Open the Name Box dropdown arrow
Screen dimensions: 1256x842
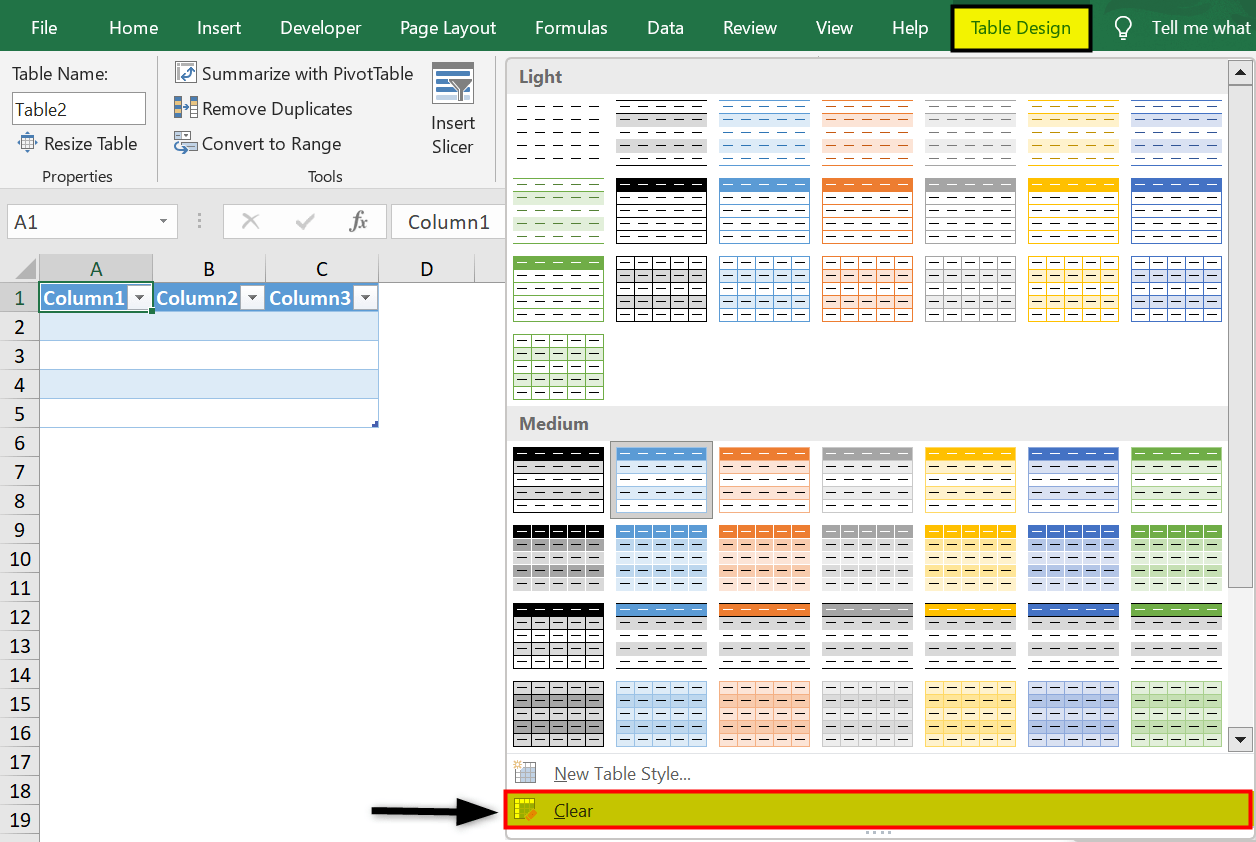pos(163,221)
